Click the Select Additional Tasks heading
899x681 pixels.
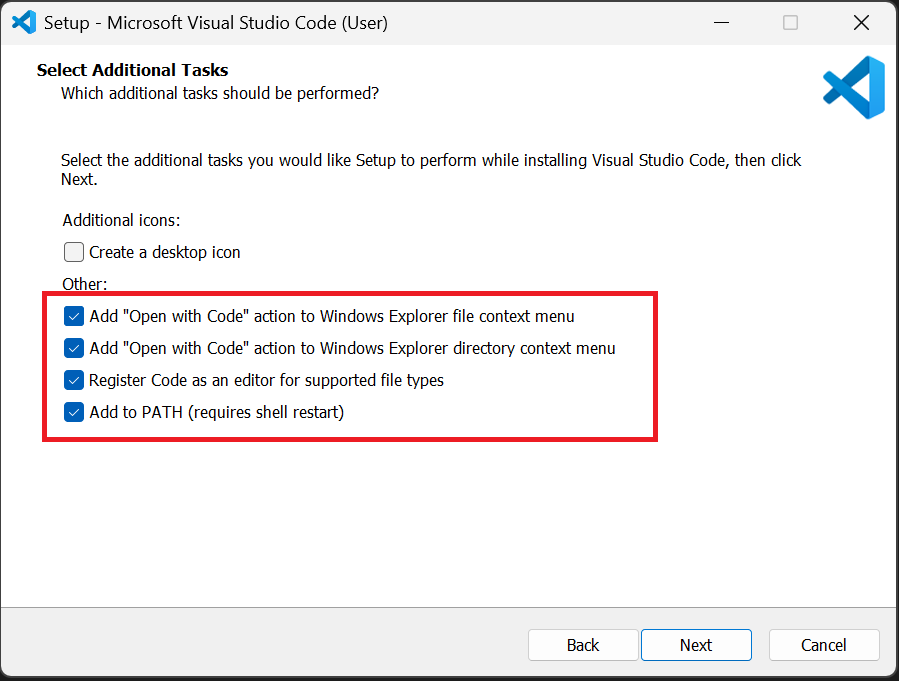(x=132, y=70)
